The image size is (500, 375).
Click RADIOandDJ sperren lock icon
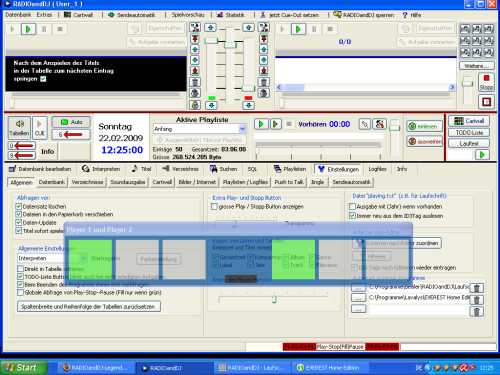point(337,15)
